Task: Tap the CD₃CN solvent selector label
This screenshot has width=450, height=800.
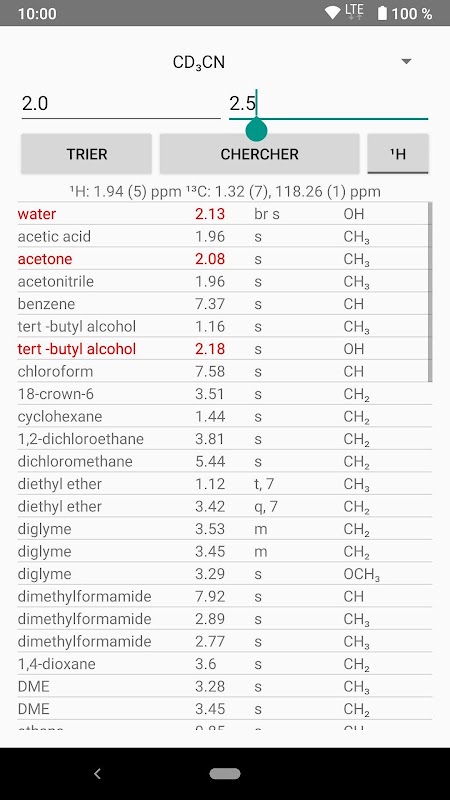Action: (x=199, y=63)
